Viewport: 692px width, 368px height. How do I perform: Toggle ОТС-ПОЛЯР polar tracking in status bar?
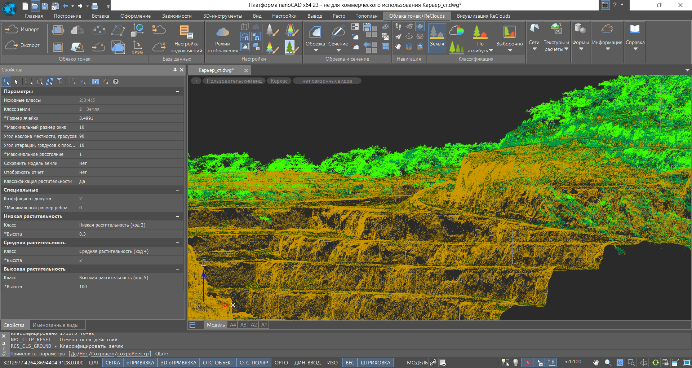[x=253, y=363]
